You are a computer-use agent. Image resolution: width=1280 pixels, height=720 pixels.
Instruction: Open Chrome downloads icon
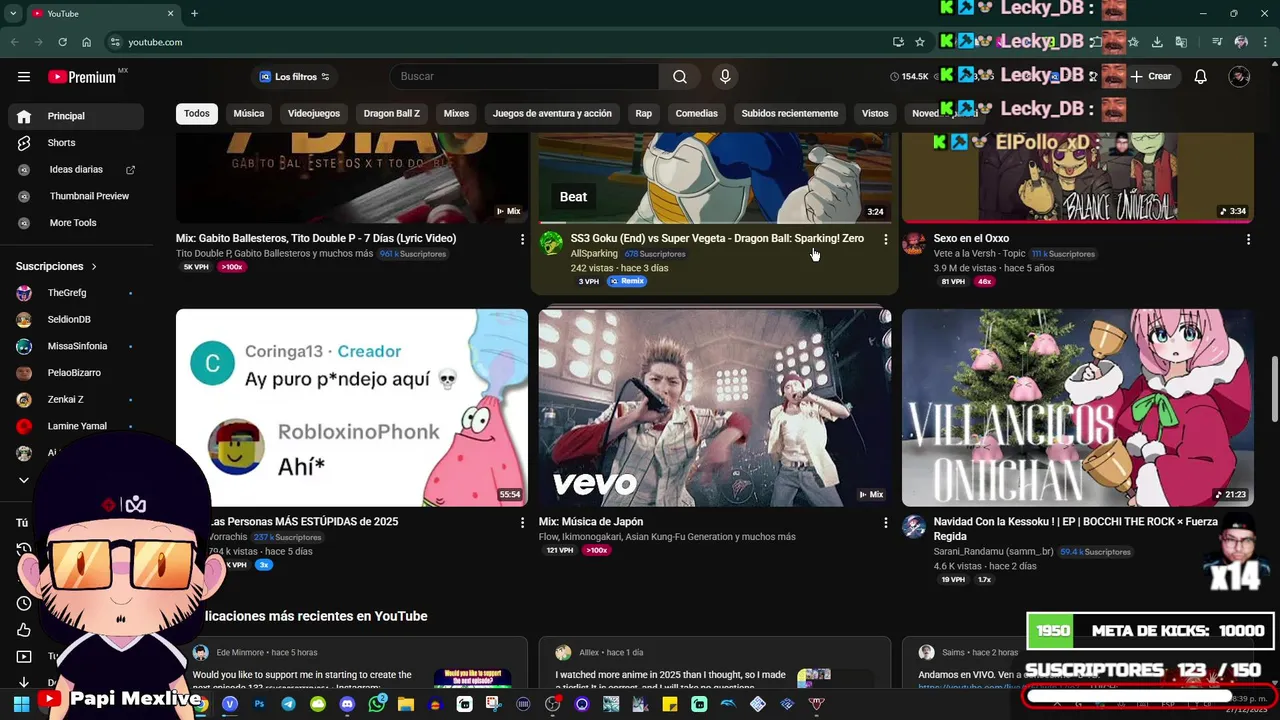point(1157,42)
